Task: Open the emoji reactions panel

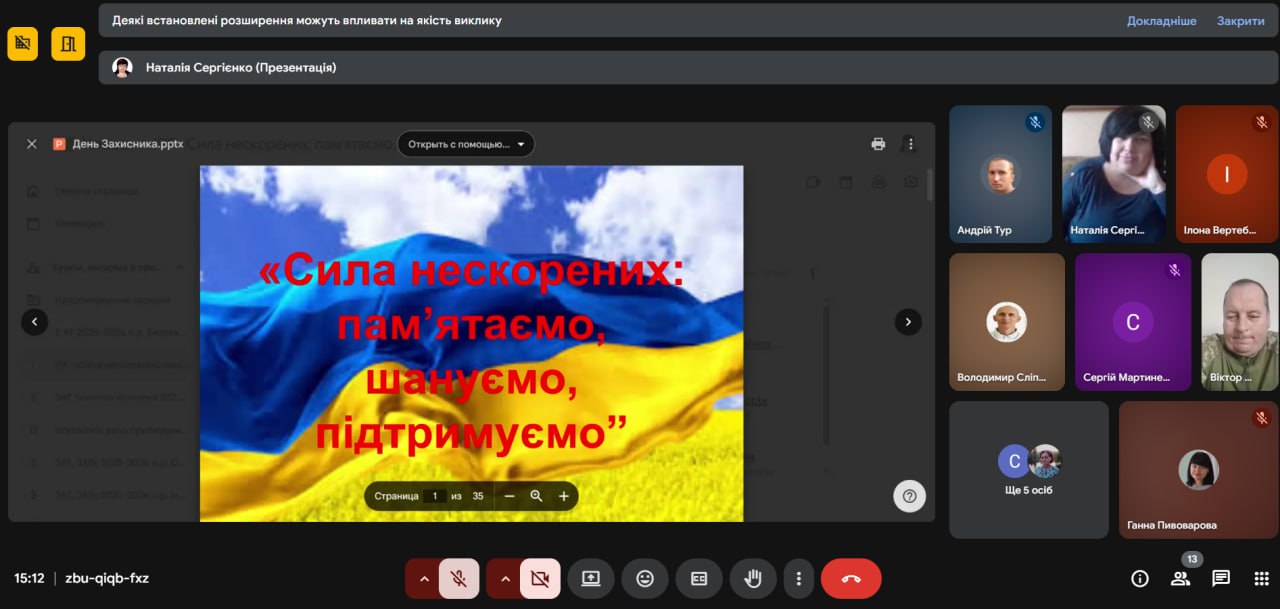Action: [x=645, y=578]
